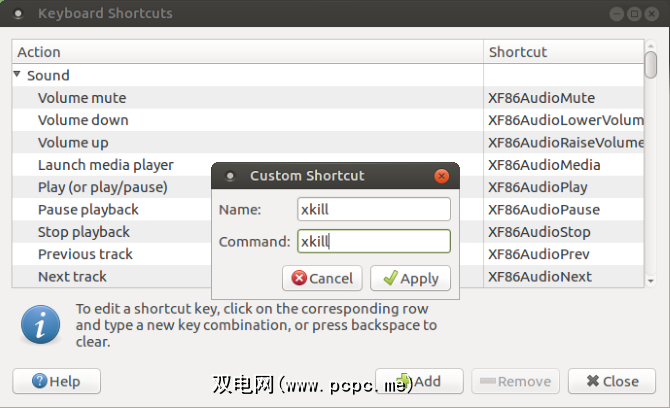Image resolution: width=670 pixels, height=408 pixels.
Task: Apply the custom shortcut
Action: (410, 278)
